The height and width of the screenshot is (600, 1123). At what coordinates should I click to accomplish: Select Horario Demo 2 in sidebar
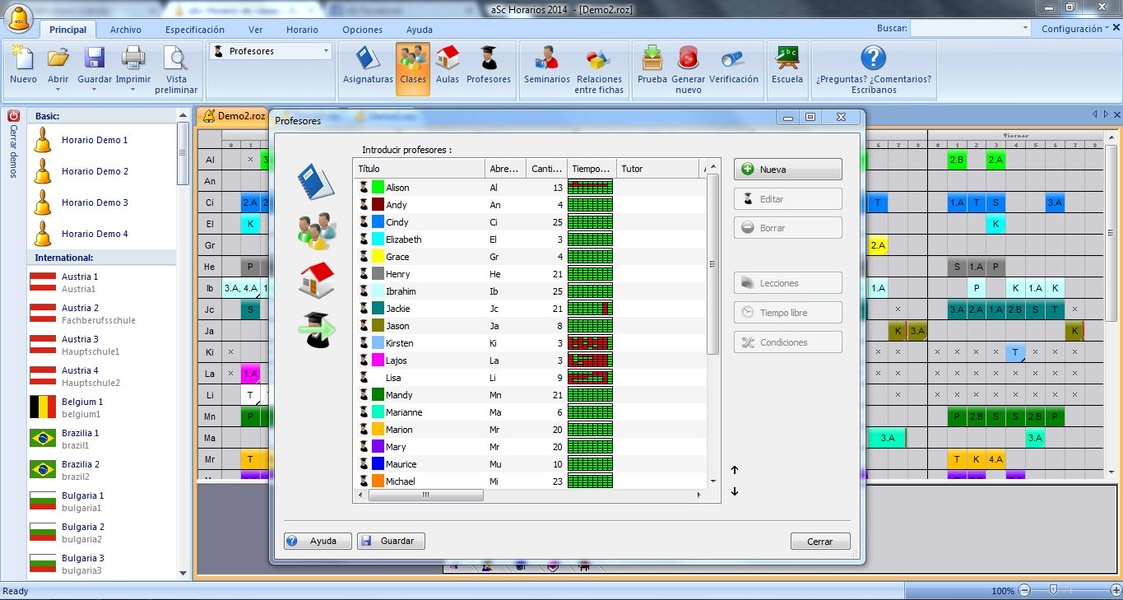[x=94, y=172]
